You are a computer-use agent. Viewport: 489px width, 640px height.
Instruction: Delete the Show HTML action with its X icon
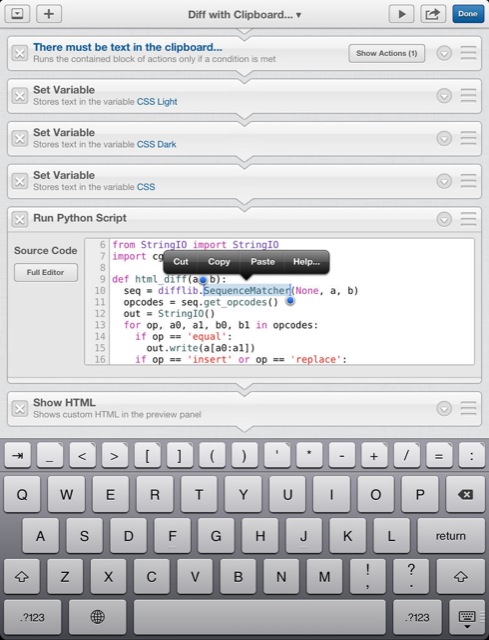click(20, 408)
